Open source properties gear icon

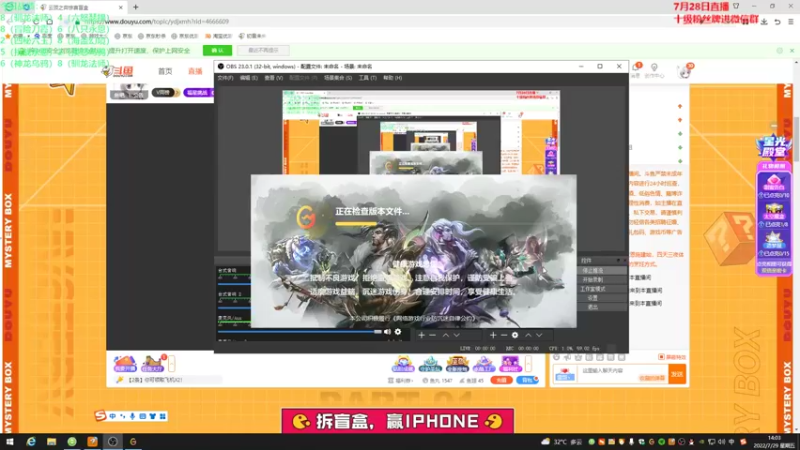pos(515,335)
